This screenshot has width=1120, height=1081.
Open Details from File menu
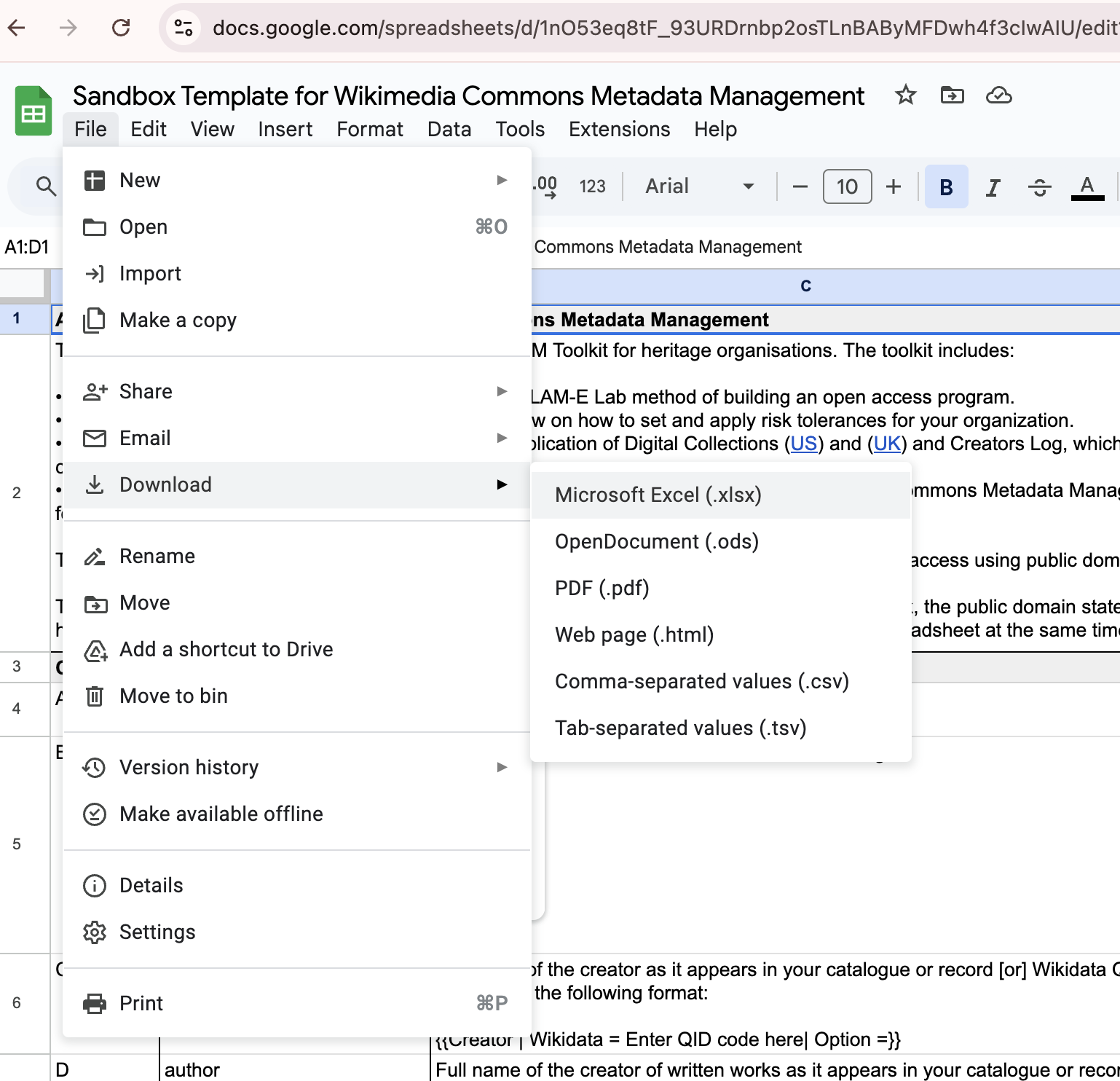point(297,885)
